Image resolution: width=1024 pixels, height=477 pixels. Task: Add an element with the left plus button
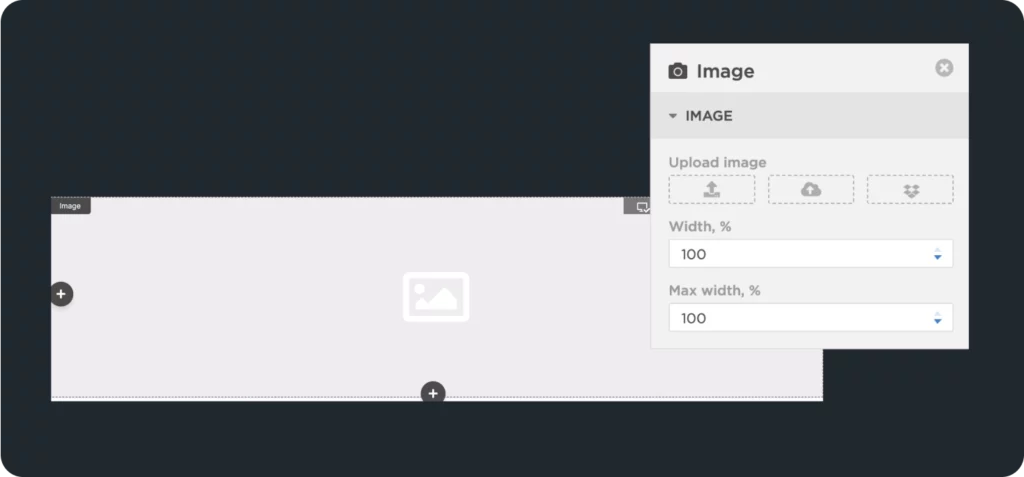pos(61,294)
